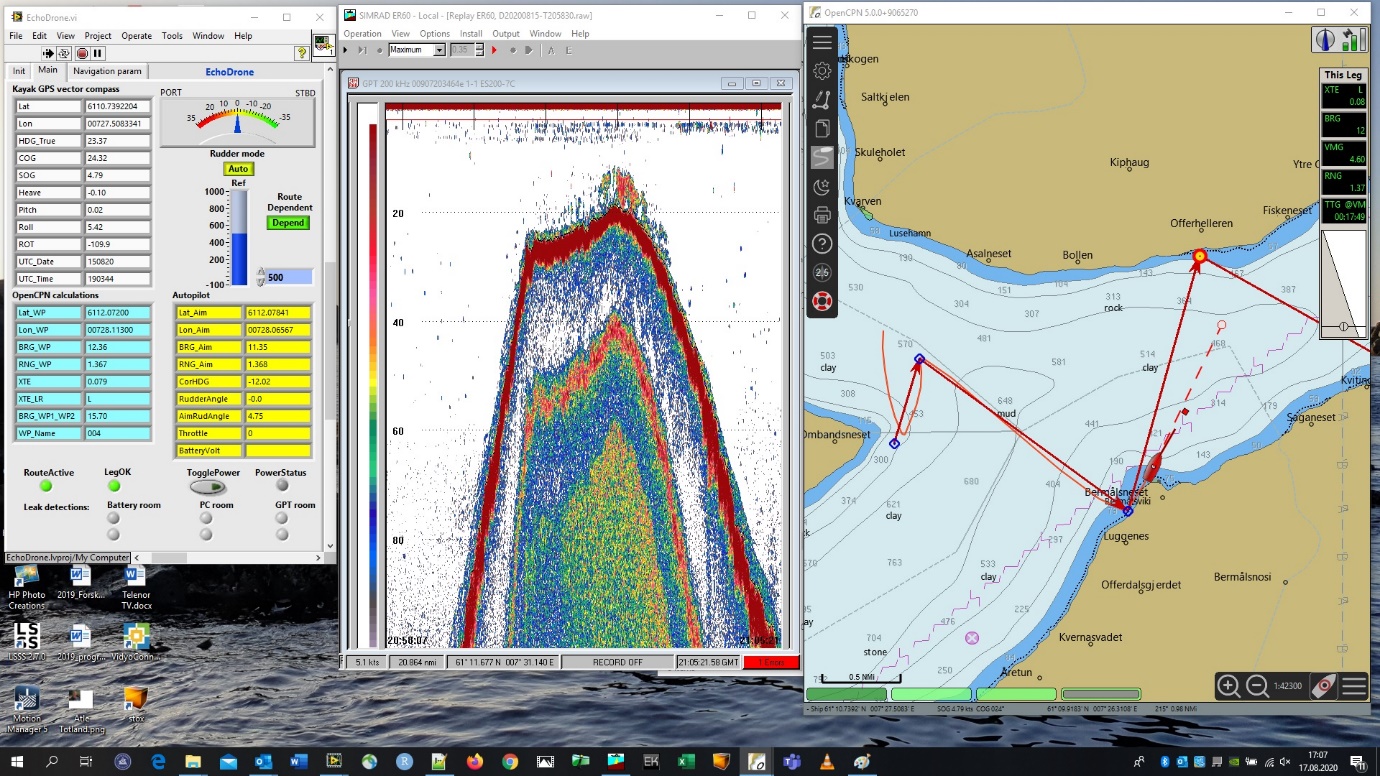Image resolution: width=1380 pixels, height=776 pixels.
Task: Switch to the Navigation param tab
Action: (107, 71)
